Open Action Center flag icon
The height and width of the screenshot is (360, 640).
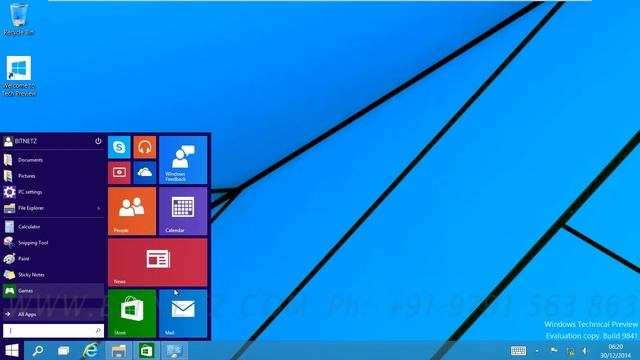(x=554, y=351)
